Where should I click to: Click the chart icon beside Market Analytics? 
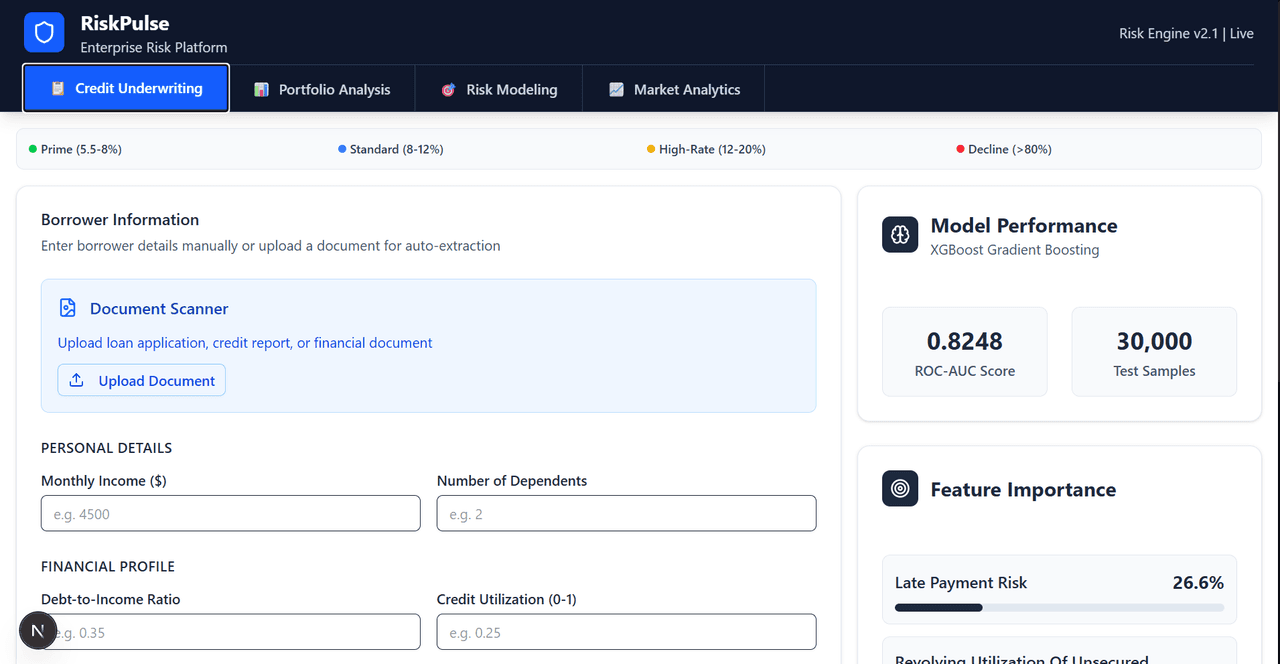point(615,89)
